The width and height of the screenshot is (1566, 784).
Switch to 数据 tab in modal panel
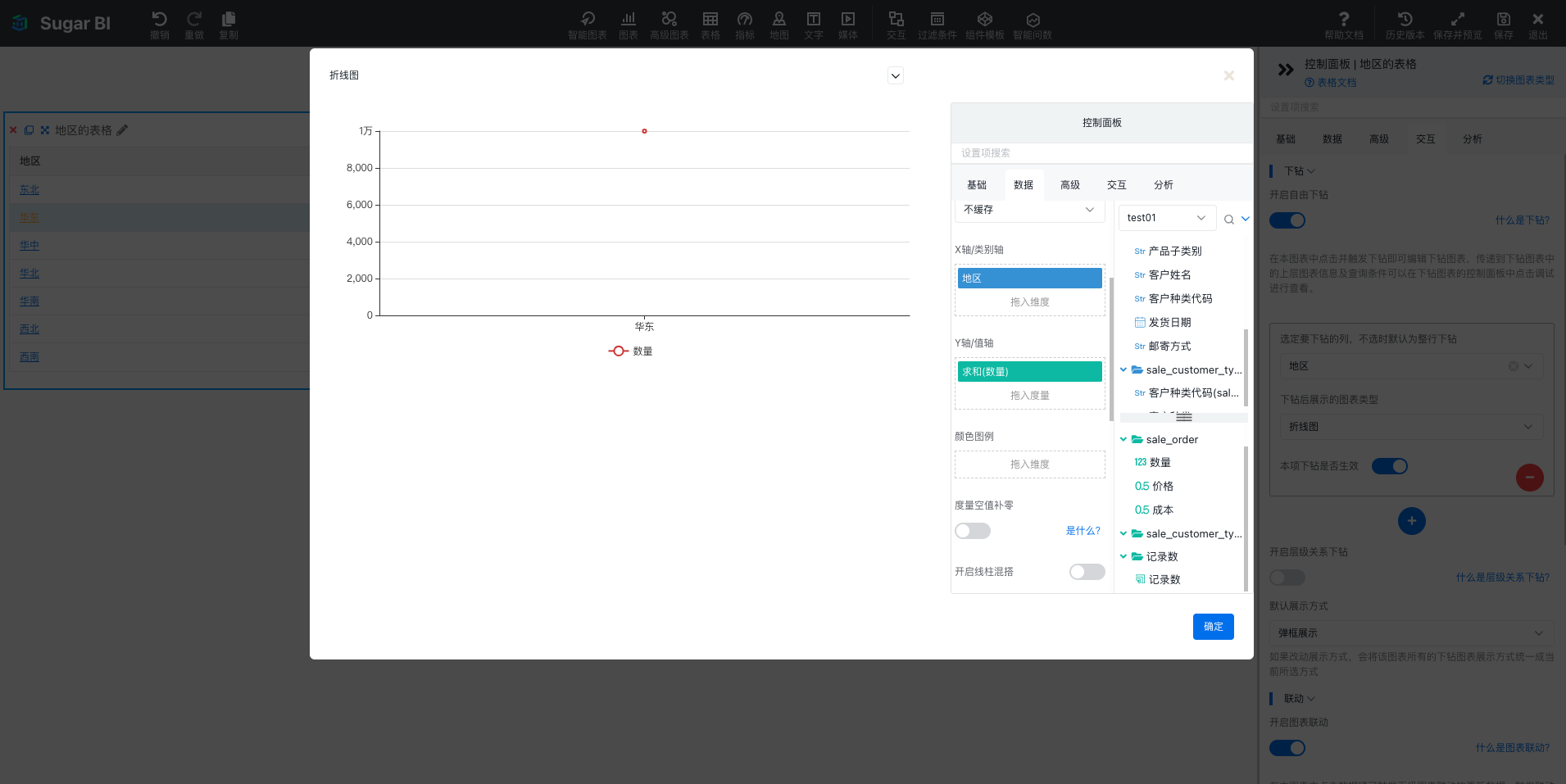pos(1024,185)
